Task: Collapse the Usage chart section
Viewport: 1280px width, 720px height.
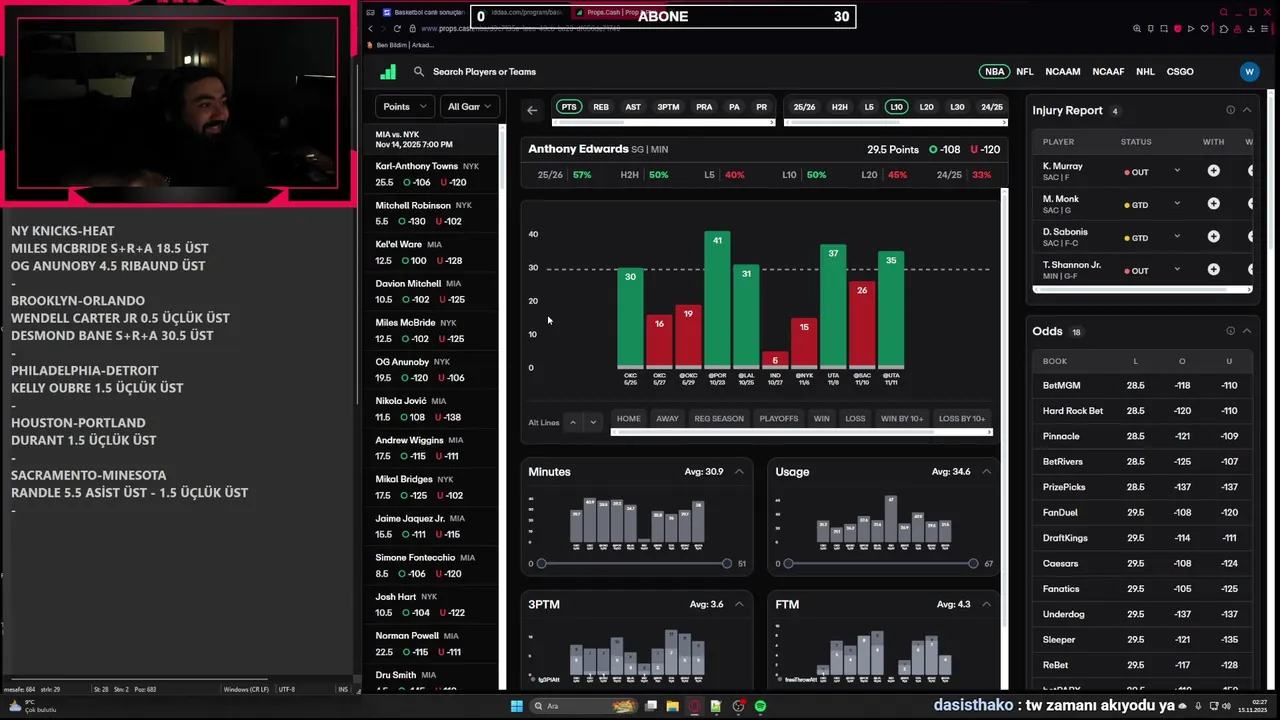Action: click(x=986, y=471)
